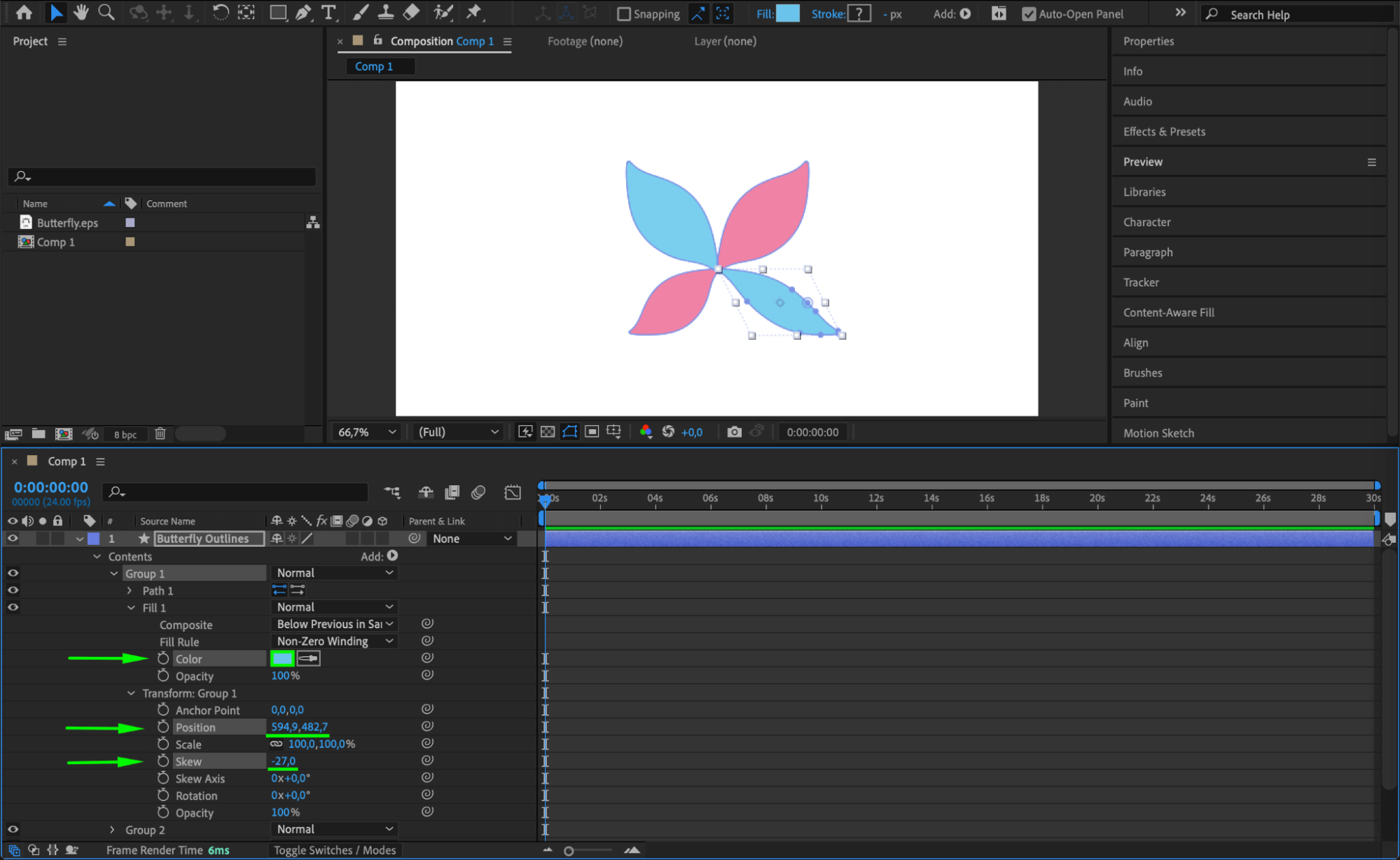Click Toggle Switches / Modes button
This screenshot has width=1400, height=860.
335,850
